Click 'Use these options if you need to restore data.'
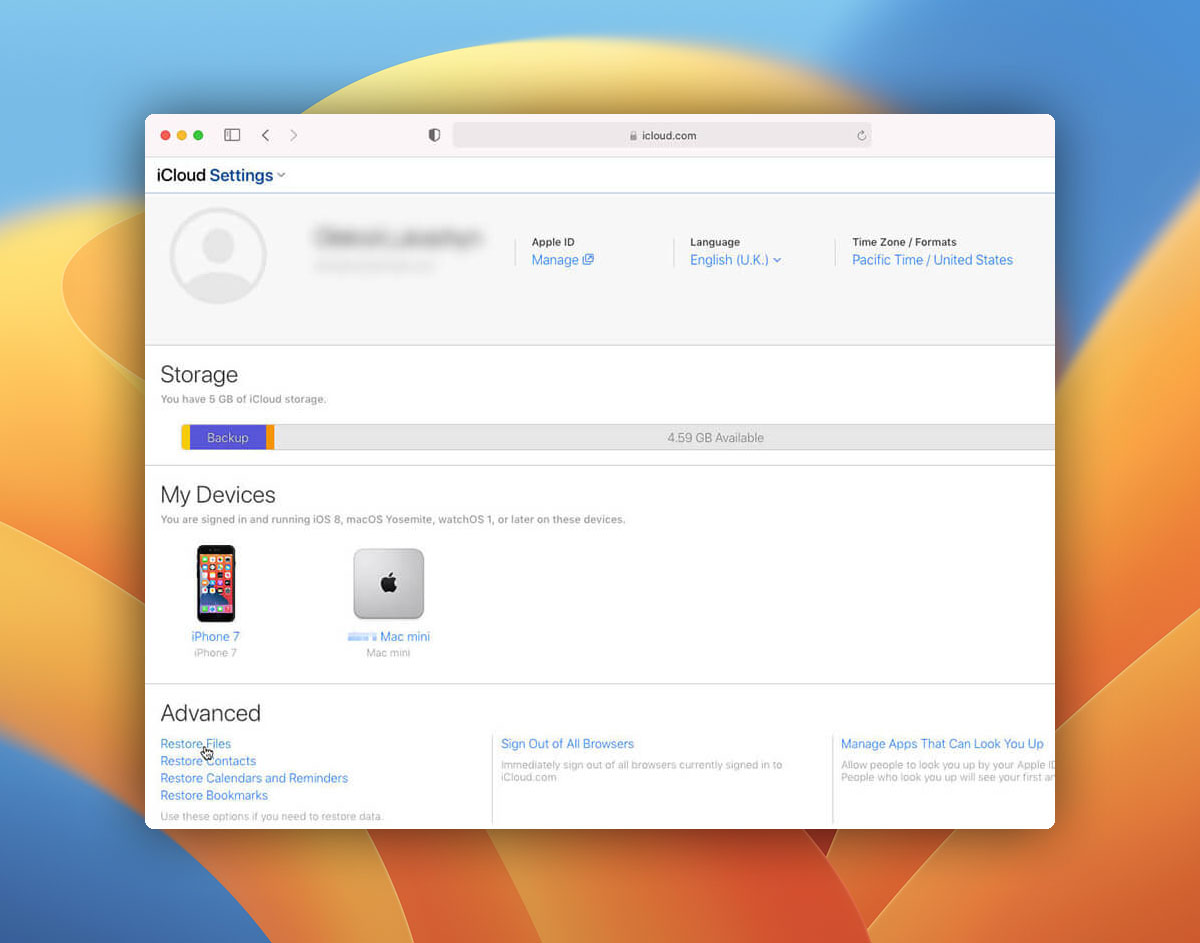 point(272,816)
